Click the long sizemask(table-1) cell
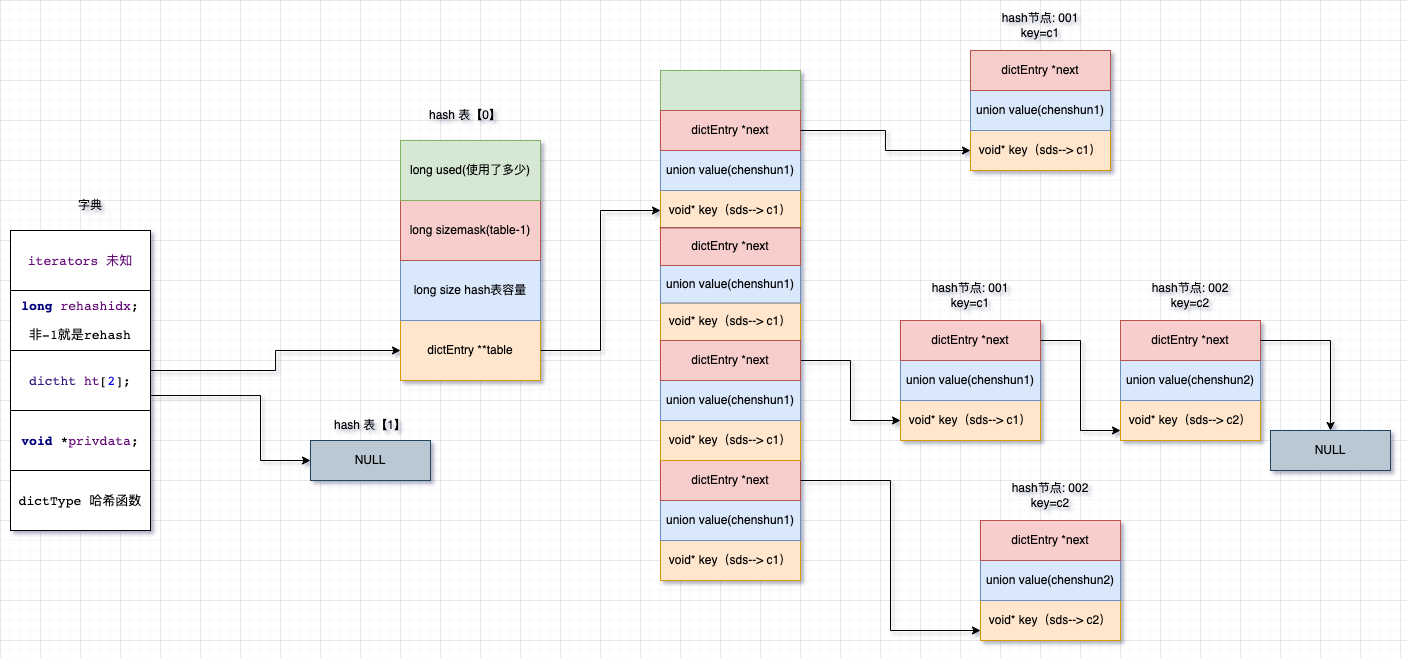Viewport: 1407px width, 658px height. [x=470, y=230]
